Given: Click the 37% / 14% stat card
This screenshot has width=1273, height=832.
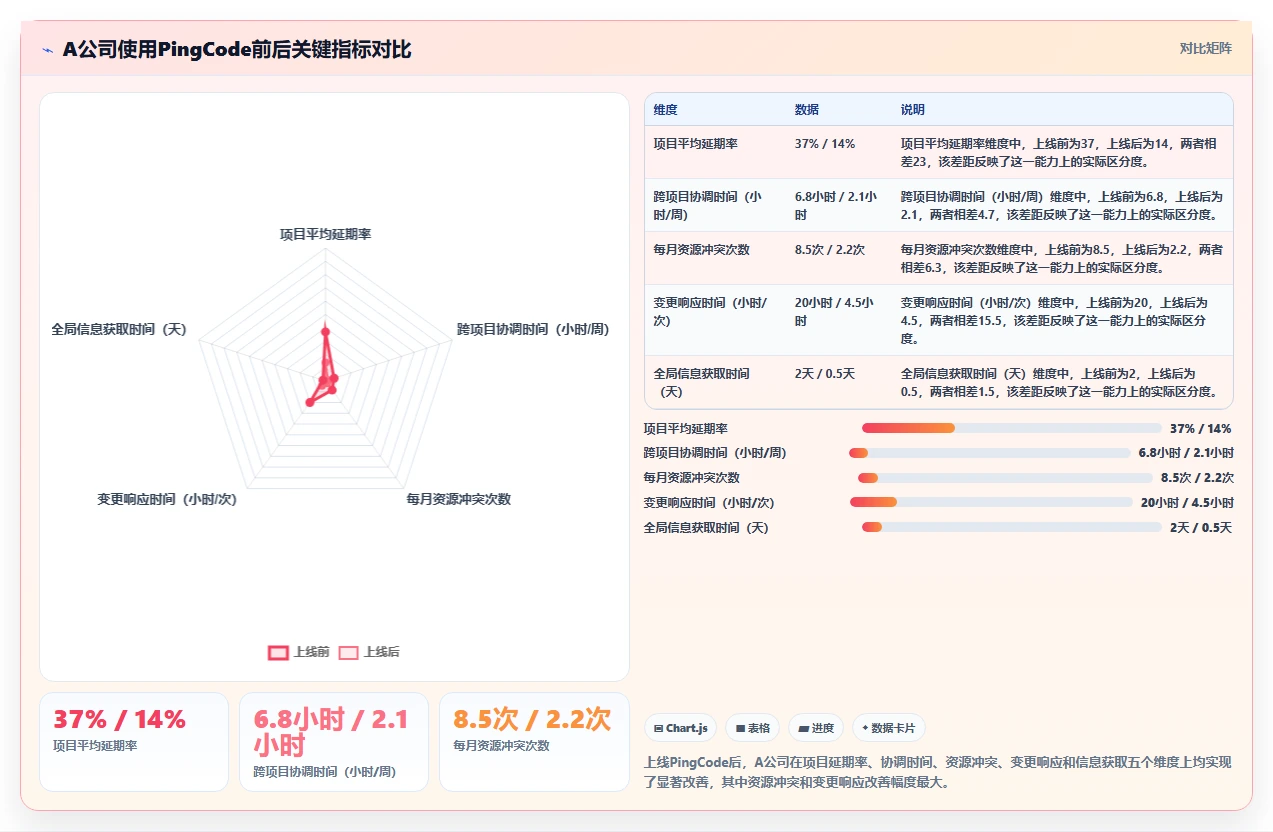Looking at the screenshot, I should pyautogui.click(x=134, y=742).
